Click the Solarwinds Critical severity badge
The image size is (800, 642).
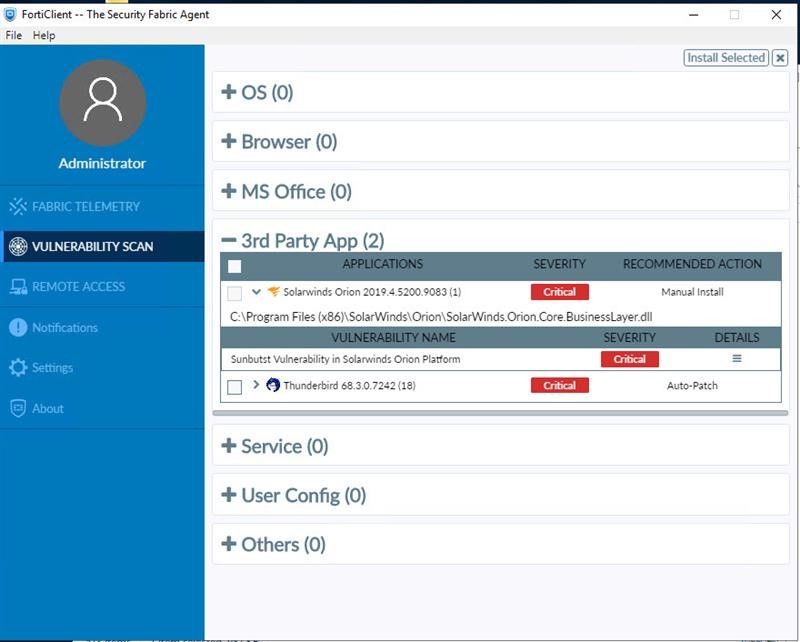(560, 292)
